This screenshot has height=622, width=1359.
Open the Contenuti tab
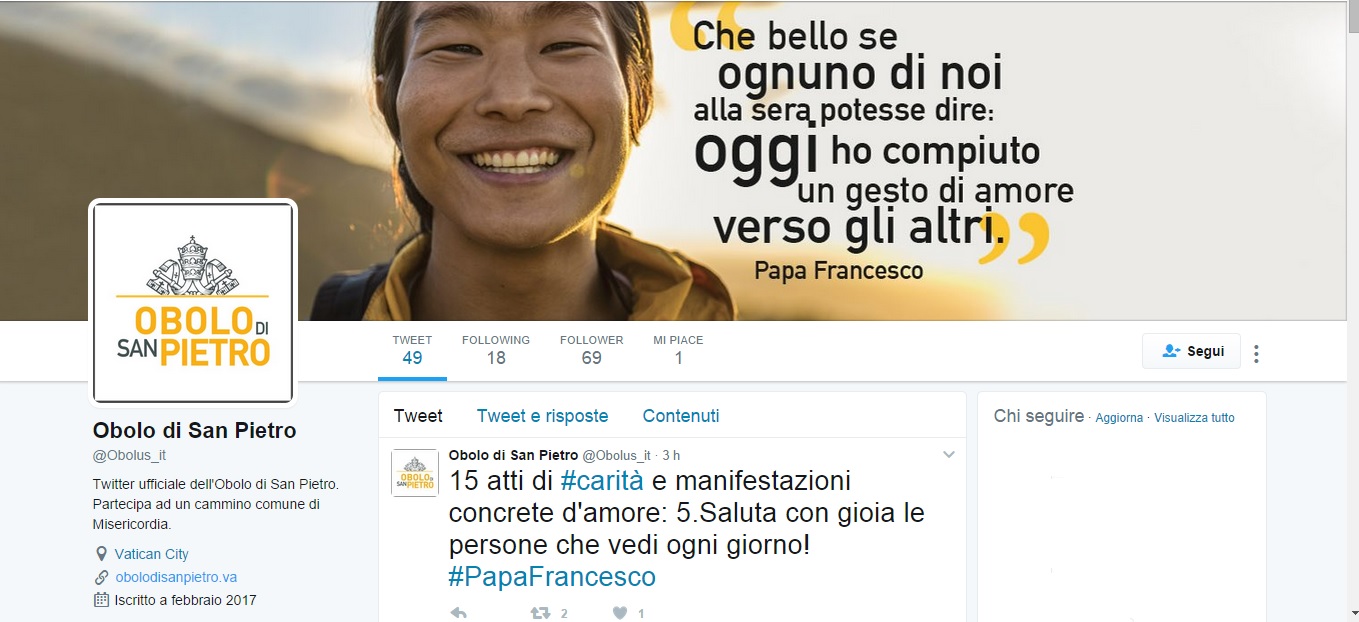tap(681, 416)
